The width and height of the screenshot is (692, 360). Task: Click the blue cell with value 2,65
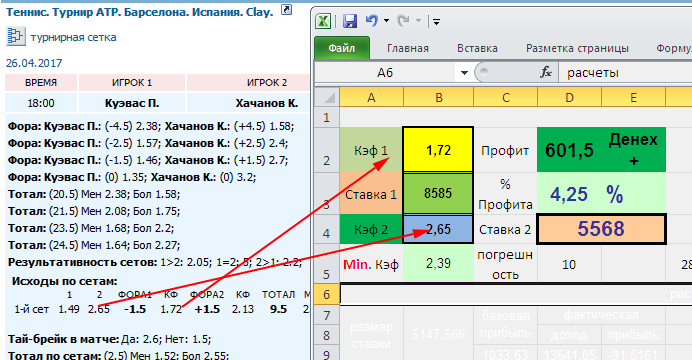pyautogui.click(x=438, y=229)
